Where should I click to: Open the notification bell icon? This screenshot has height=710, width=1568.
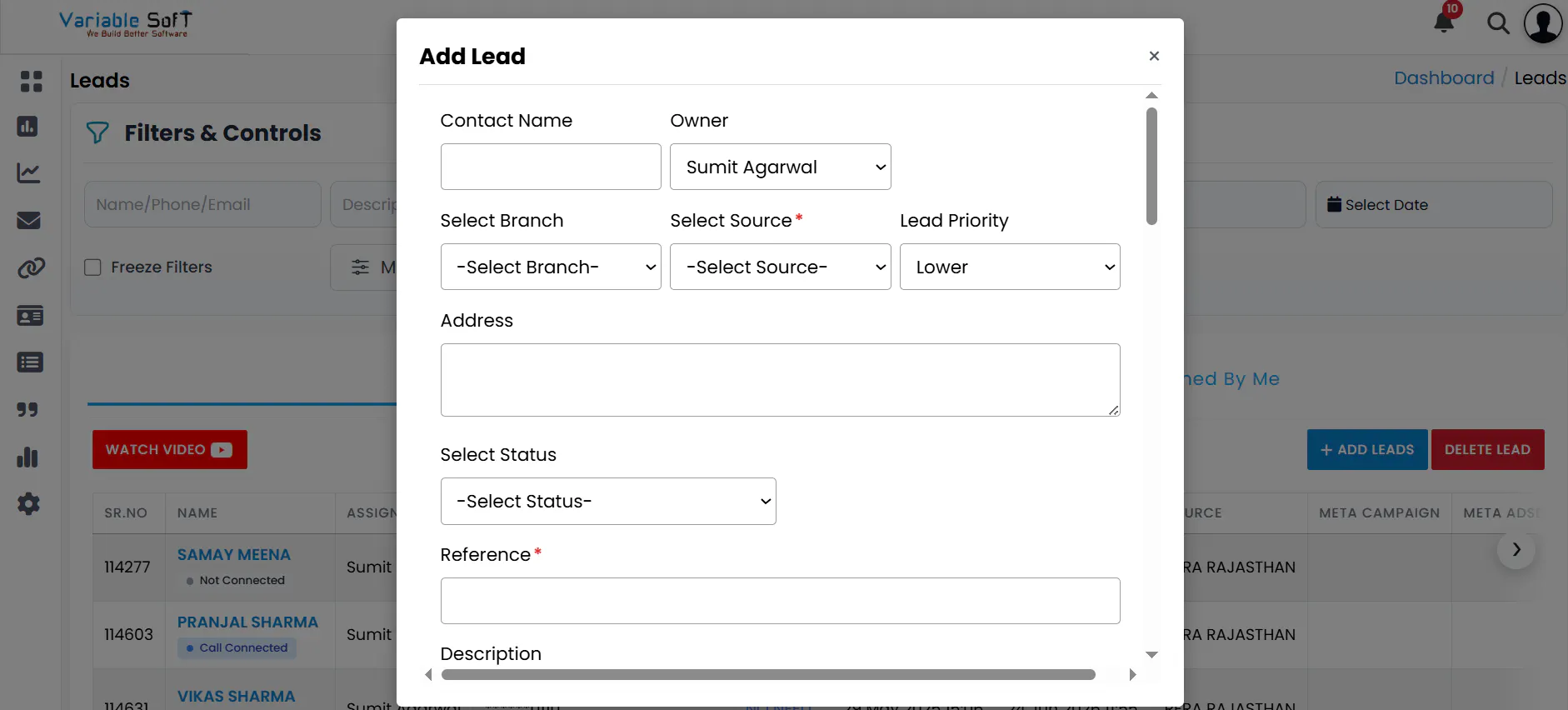tap(1444, 22)
